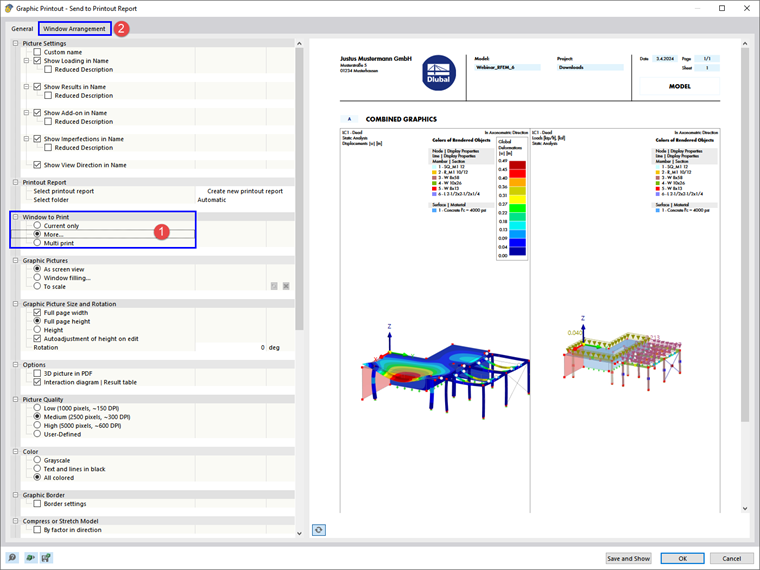The height and width of the screenshot is (570, 760).
Task: Confirm with the OK button
Action: coord(682,558)
